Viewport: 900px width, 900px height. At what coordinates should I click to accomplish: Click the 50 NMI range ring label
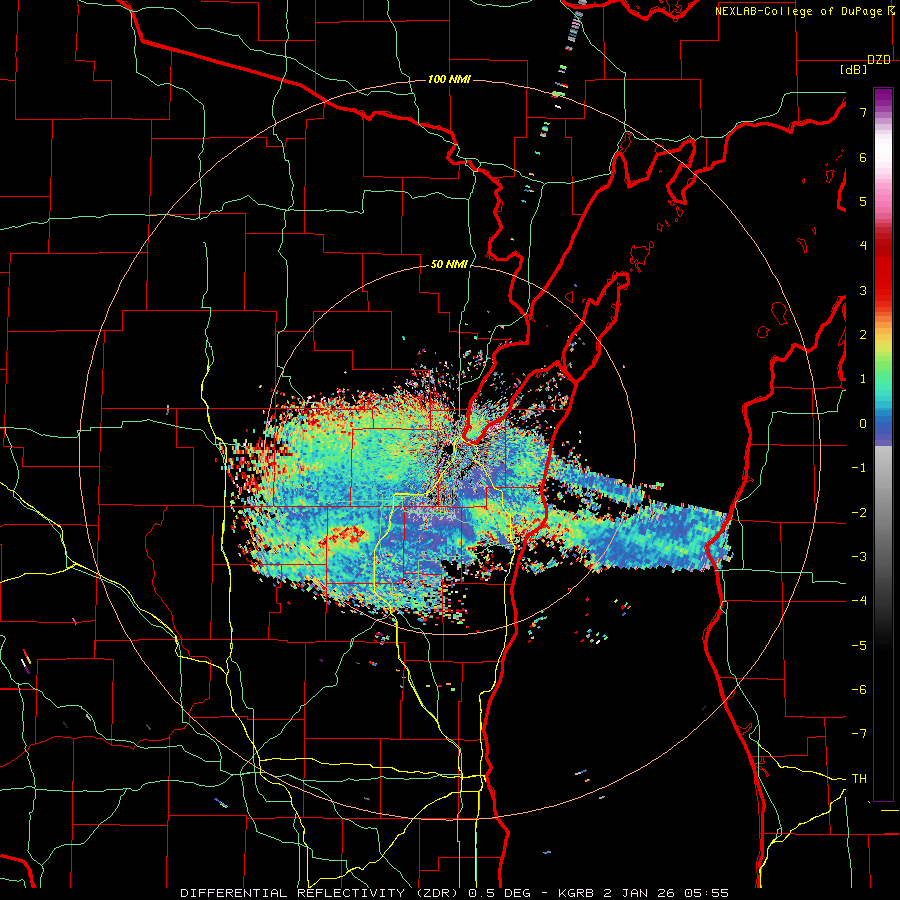tap(449, 265)
